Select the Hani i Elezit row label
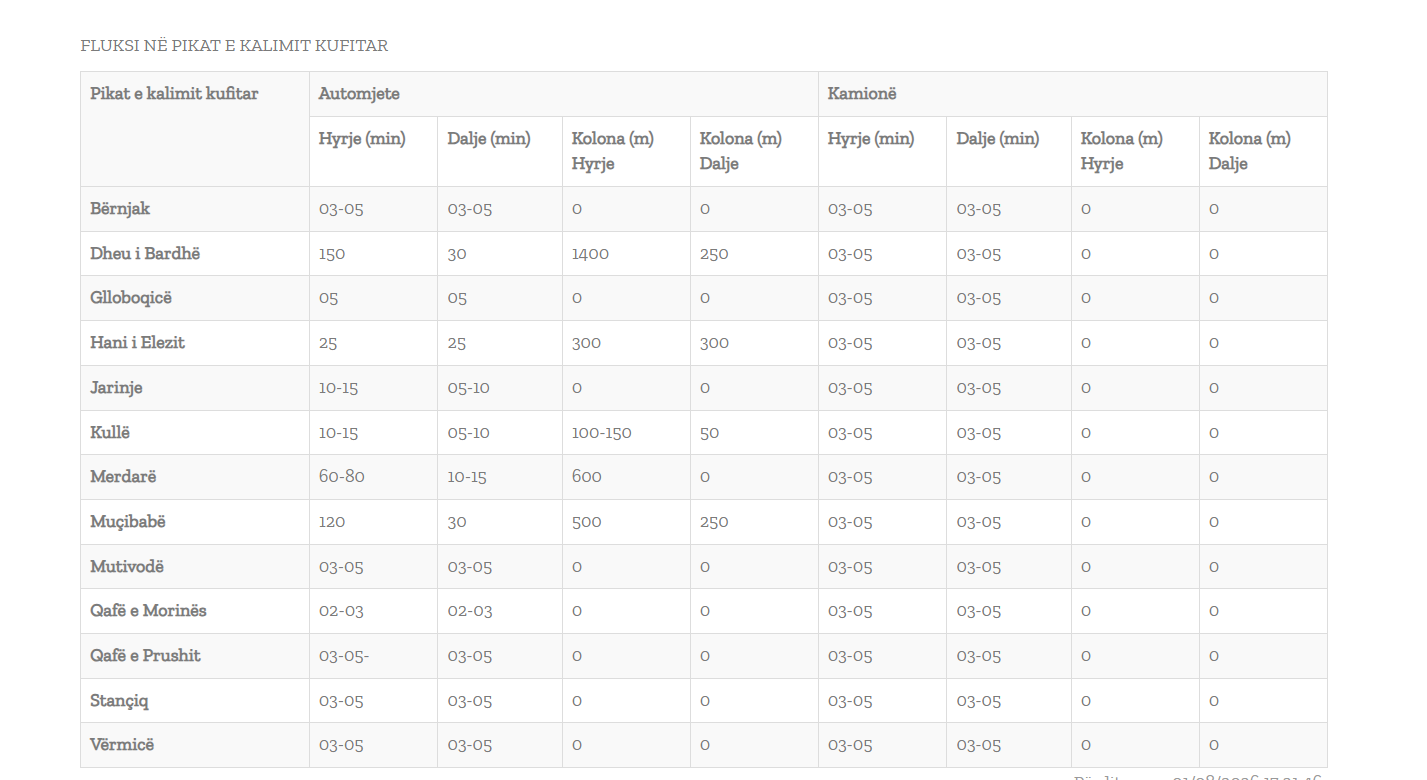 pyautogui.click(x=138, y=343)
